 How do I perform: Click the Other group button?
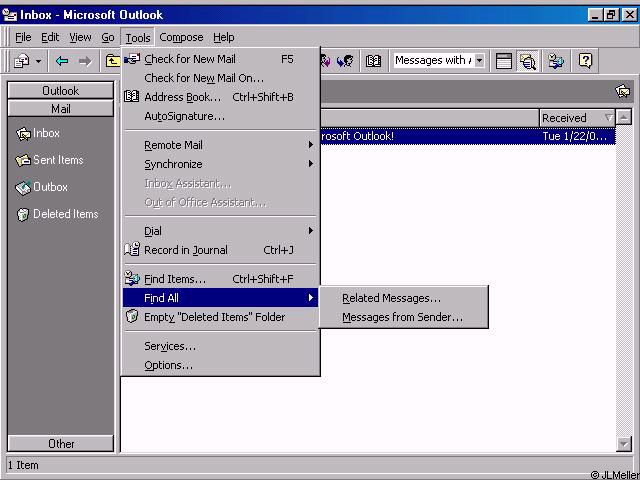coord(61,444)
